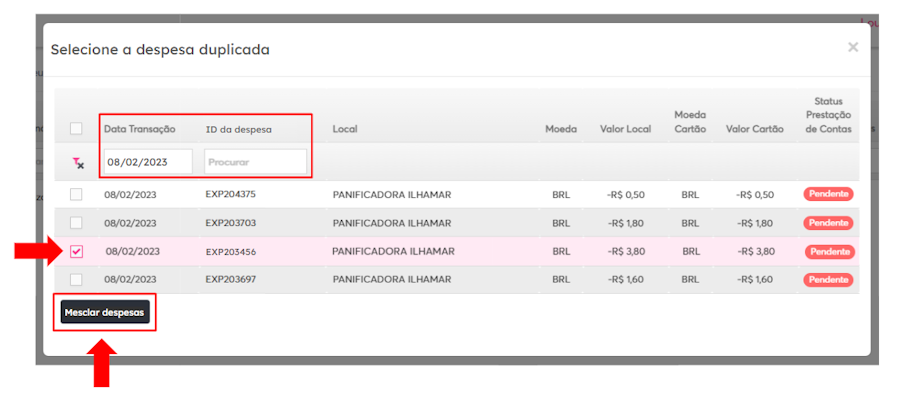This screenshot has height=401, width=900.
Task: Sort by Data Transação column header
Action: tap(139, 129)
